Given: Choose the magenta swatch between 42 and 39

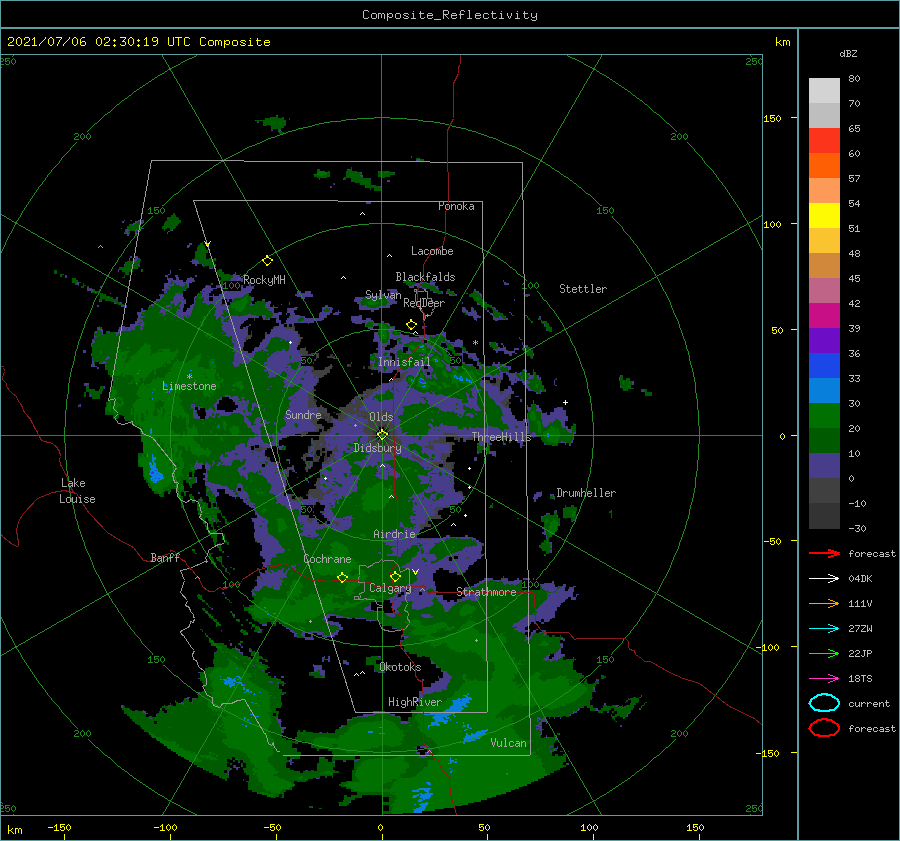Looking at the screenshot, I should (824, 316).
